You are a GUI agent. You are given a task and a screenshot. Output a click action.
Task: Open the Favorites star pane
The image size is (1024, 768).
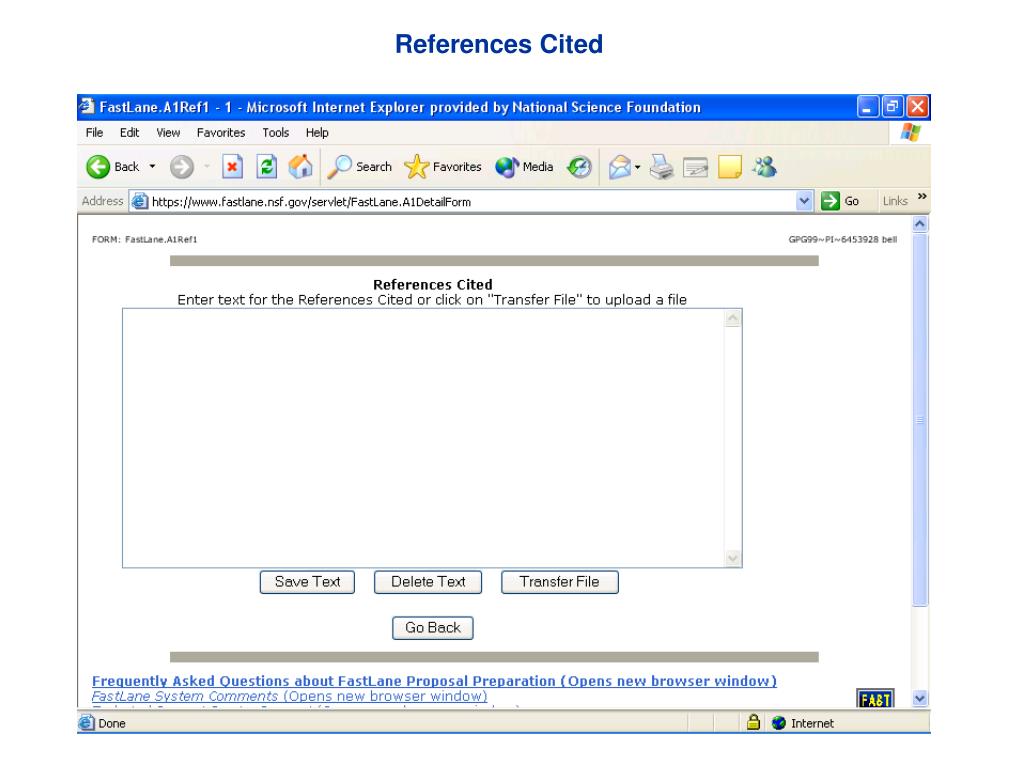click(x=443, y=167)
